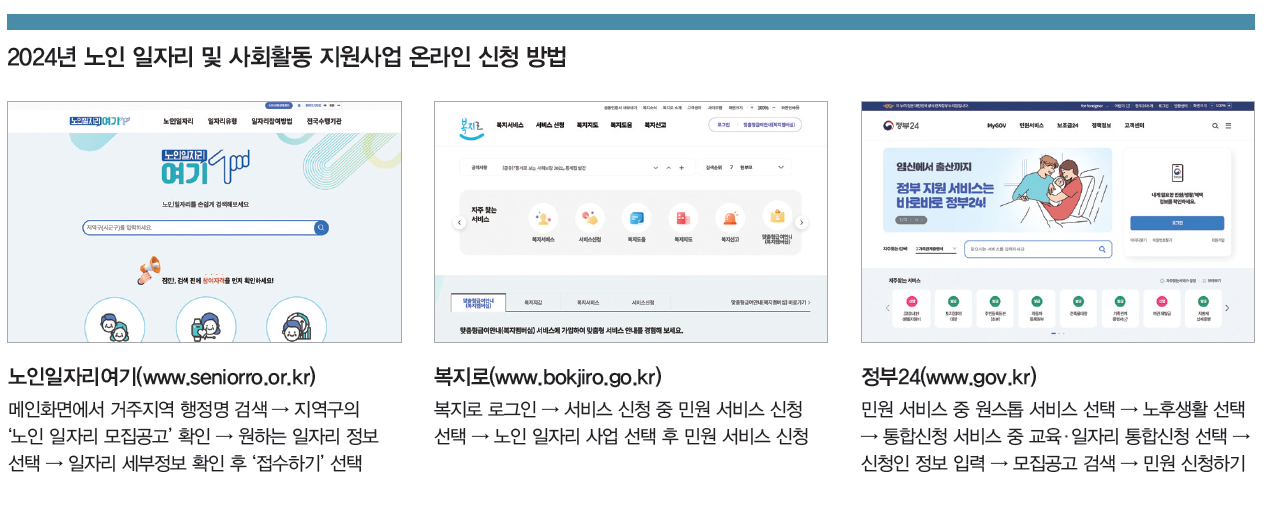1266x513 pixels.
Task: Open the 복지지도 round icon in 복지로 carousel
Action: (x=684, y=218)
